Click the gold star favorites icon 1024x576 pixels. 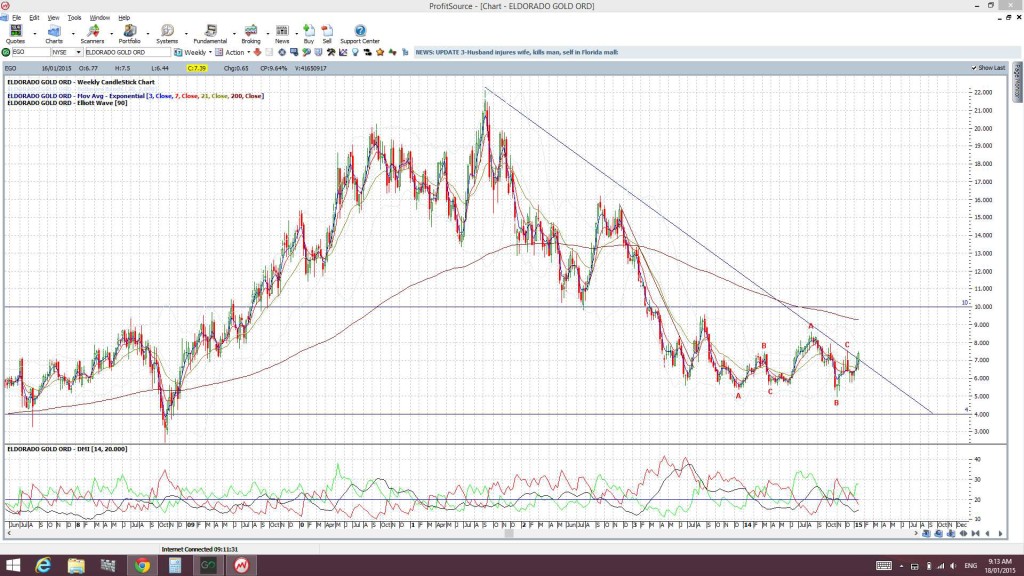380,52
